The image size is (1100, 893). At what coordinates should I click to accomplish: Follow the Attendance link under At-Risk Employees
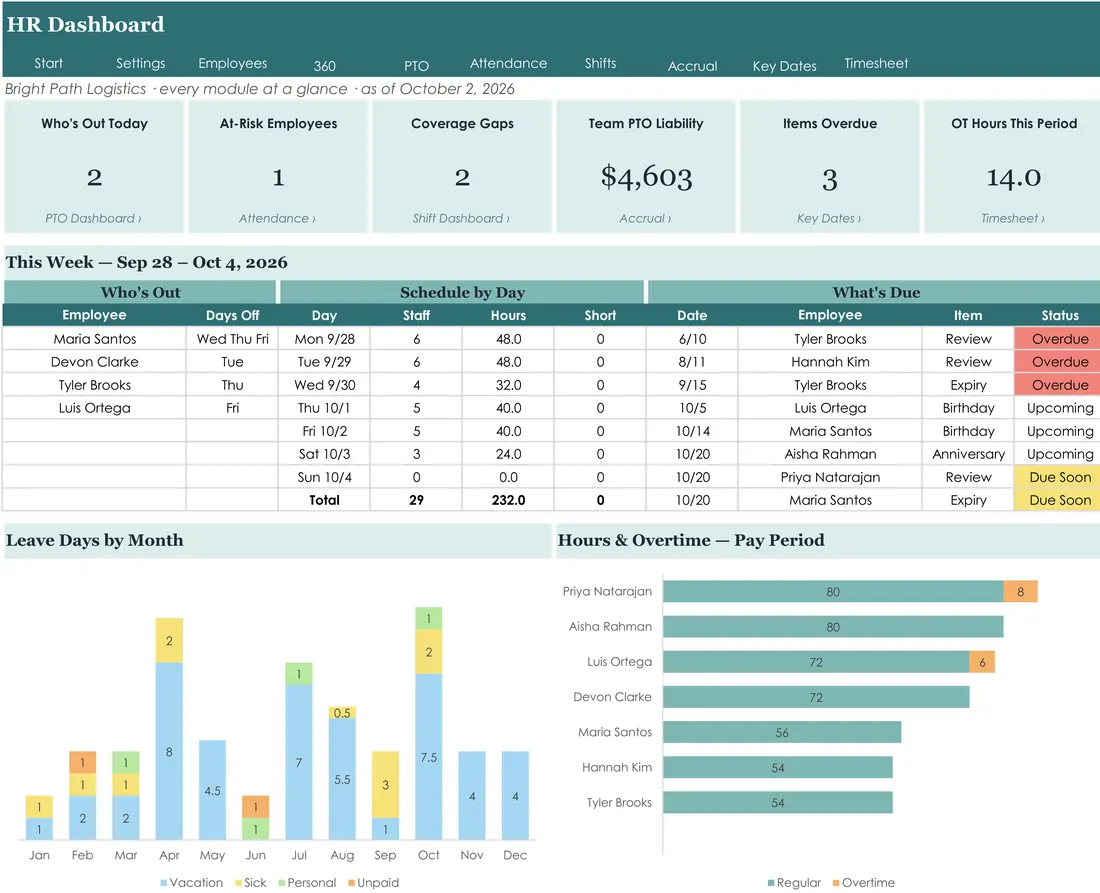pyautogui.click(x=277, y=218)
